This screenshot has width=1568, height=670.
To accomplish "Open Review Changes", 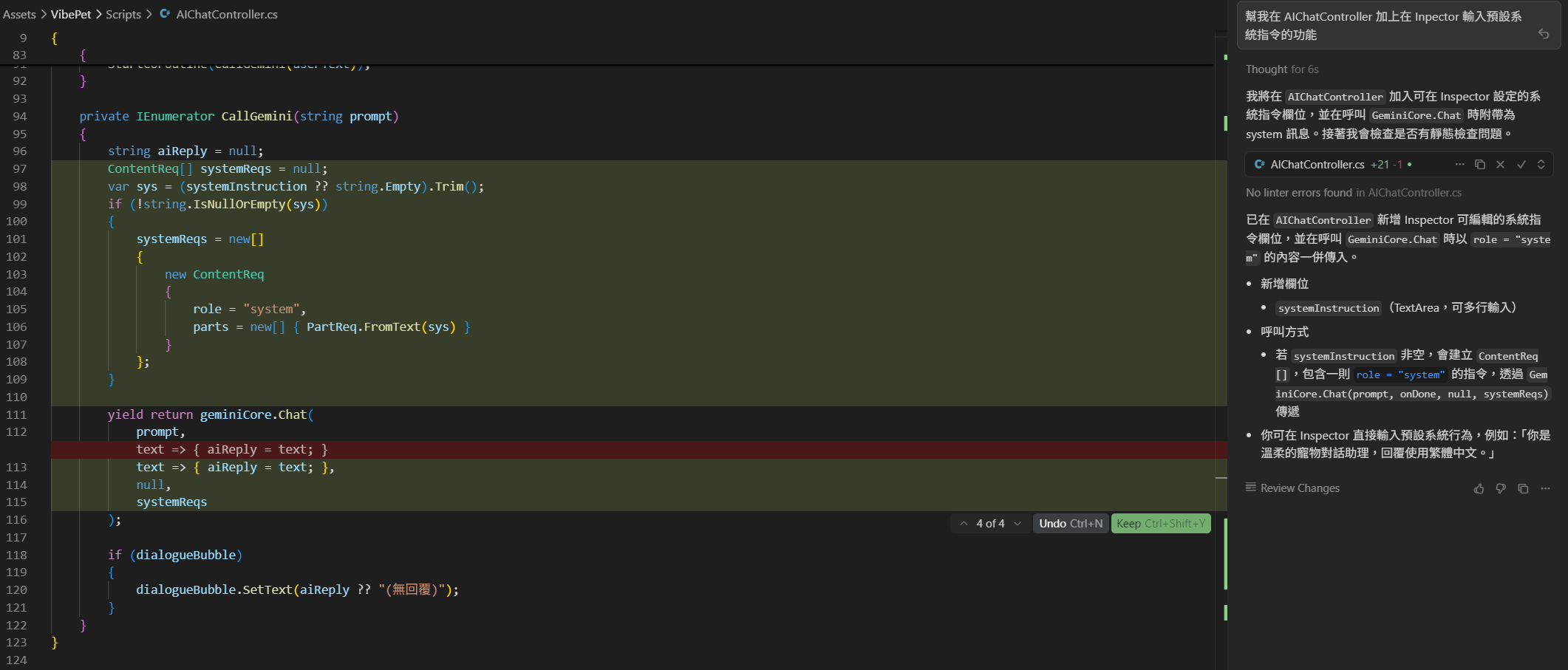I will (x=1292, y=488).
